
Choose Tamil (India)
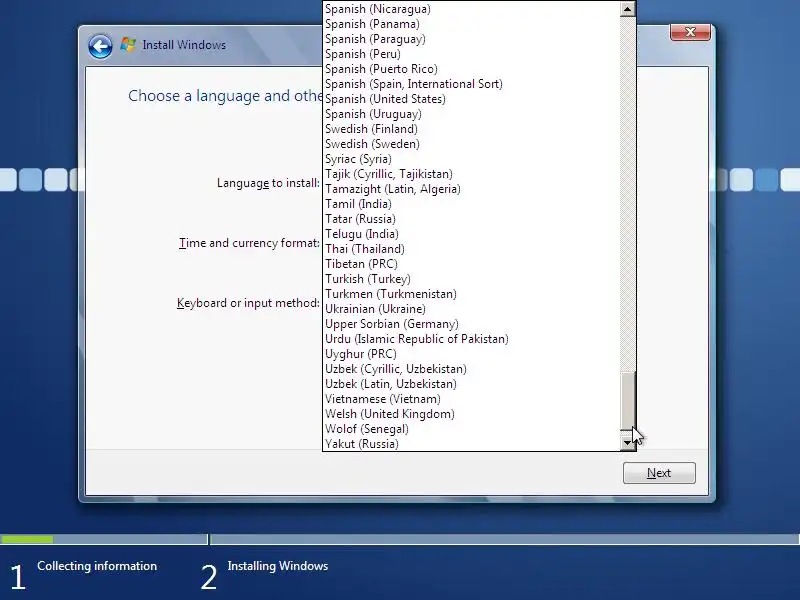472,204
